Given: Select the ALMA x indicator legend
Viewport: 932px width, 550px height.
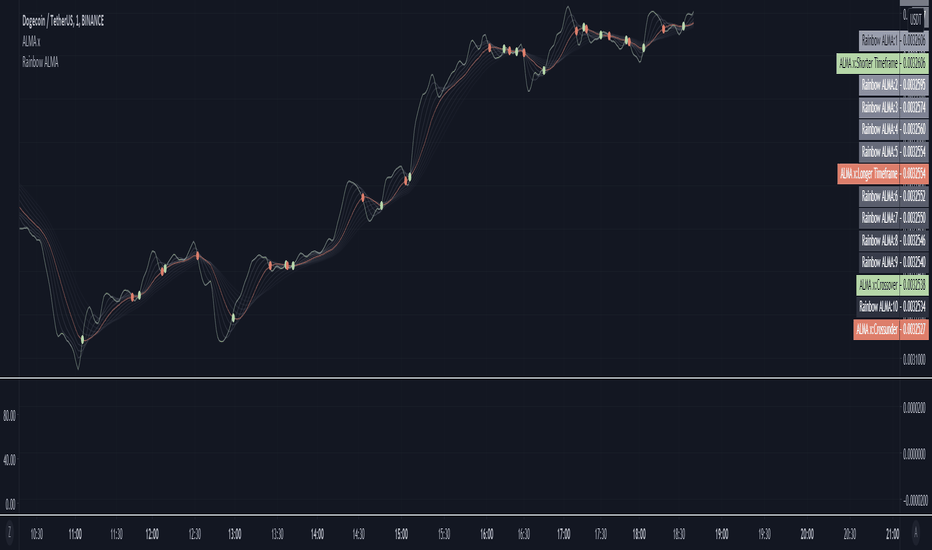Looking at the screenshot, I should coord(31,42).
